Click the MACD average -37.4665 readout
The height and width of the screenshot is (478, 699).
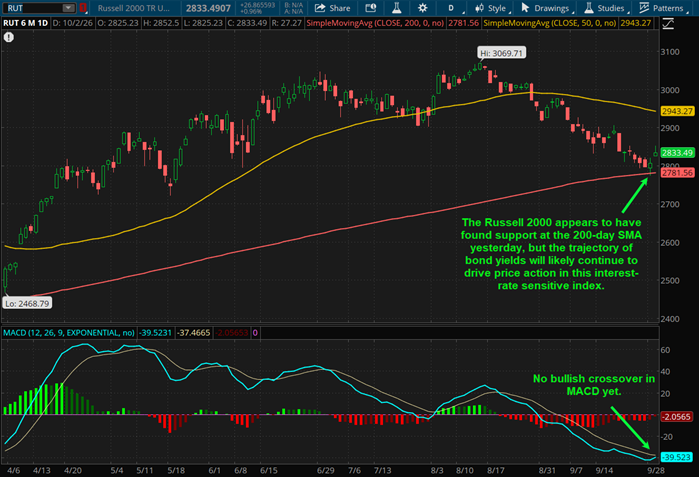(193, 333)
